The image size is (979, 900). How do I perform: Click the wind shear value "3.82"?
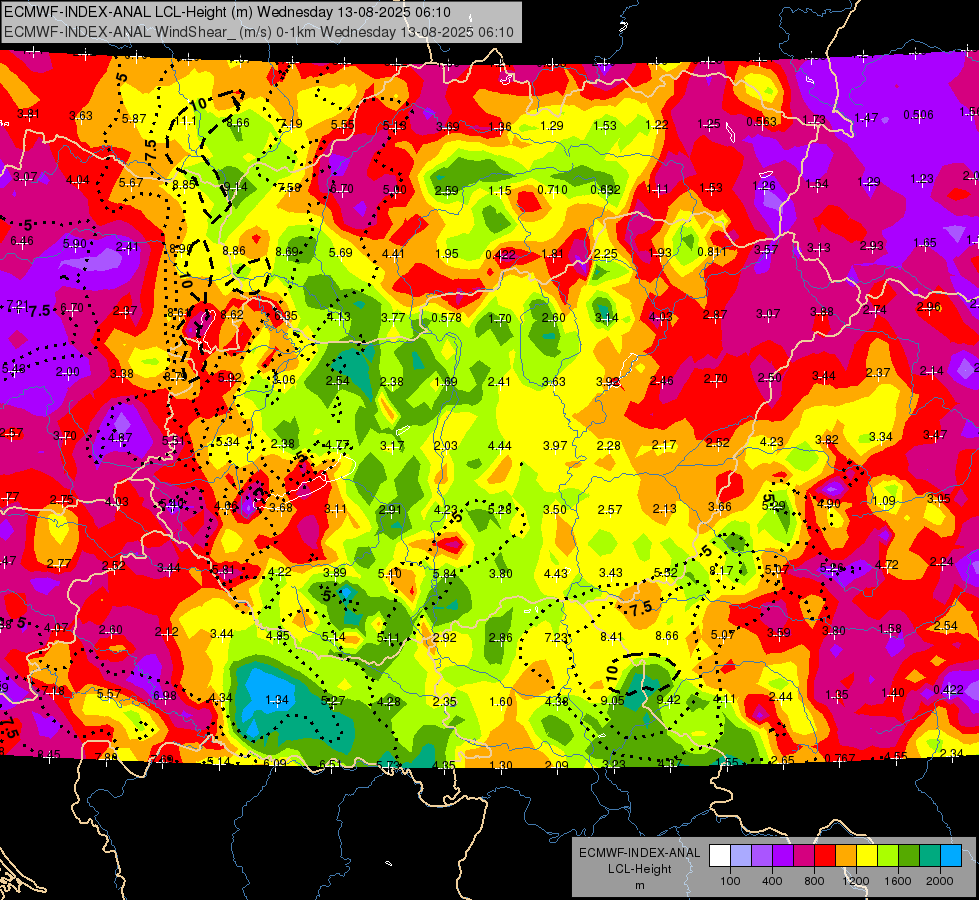(827, 440)
